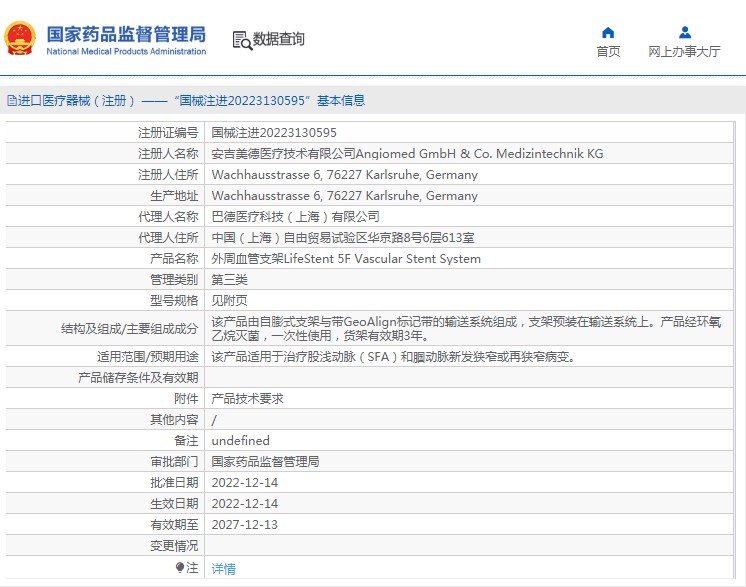
Task: Click the 适用范围/预期用途 label
Action: pos(147,357)
